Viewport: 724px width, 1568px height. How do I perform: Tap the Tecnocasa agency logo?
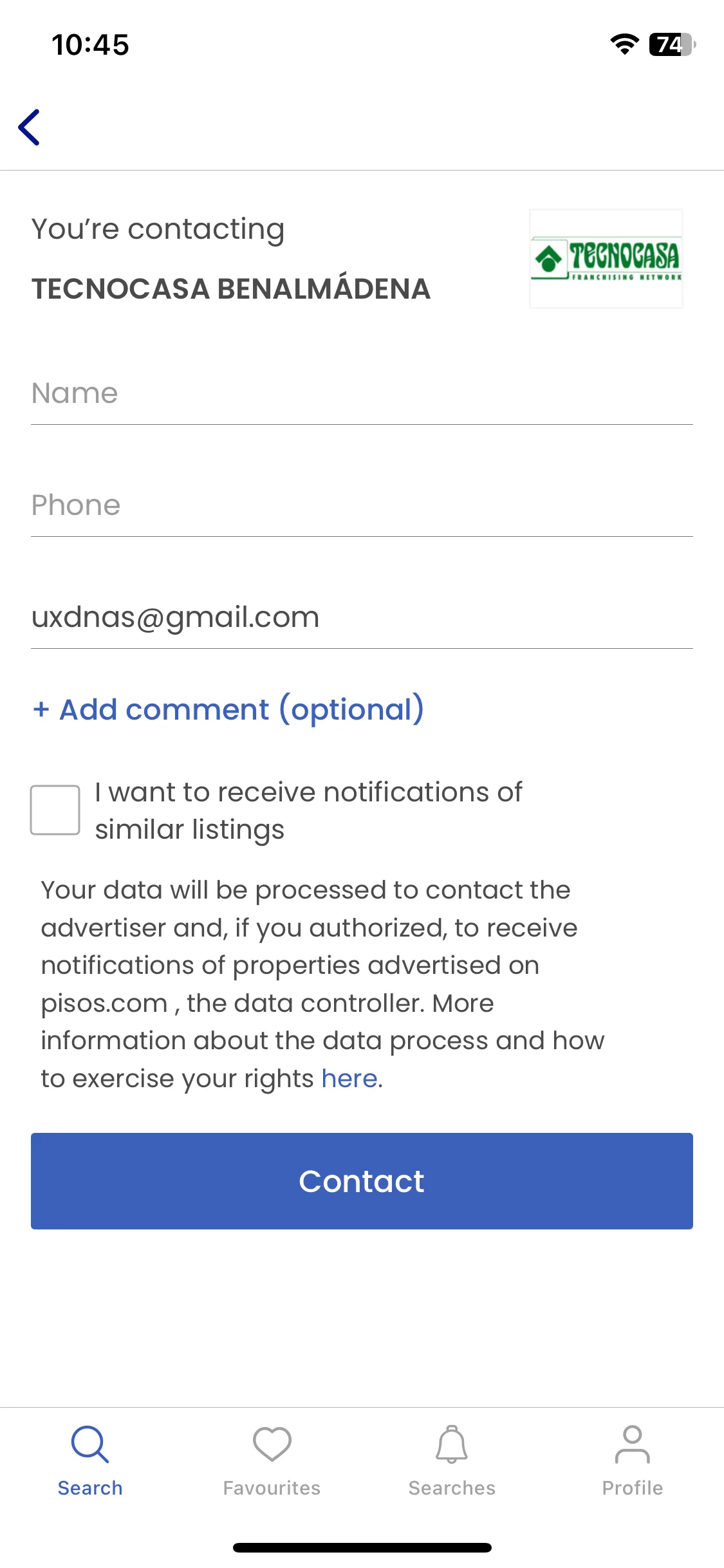tap(606, 259)
